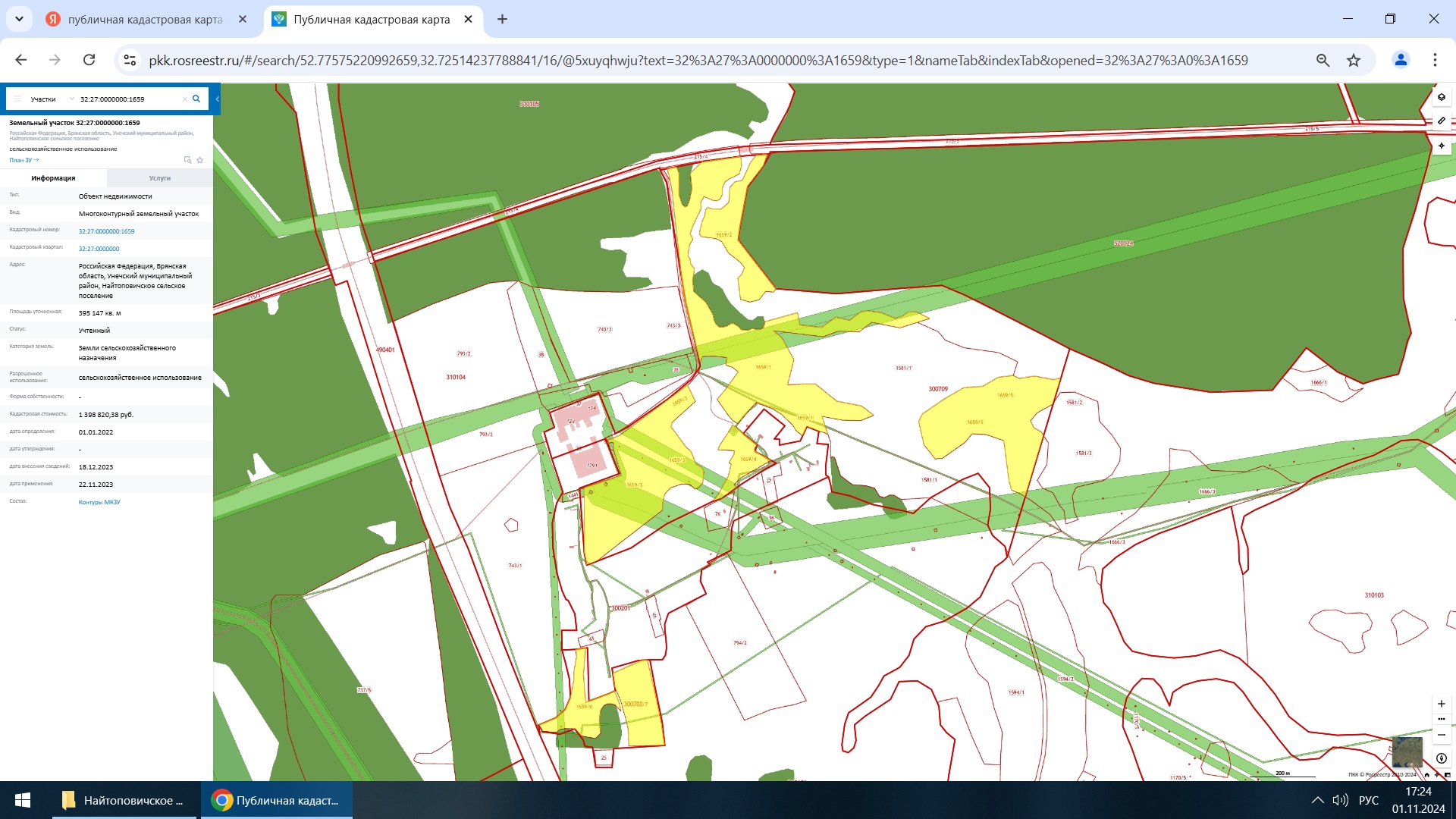Image resolution: width=1456 pixels, height=819 pixels.
Task: Open the tab search dropdown in Chrome
Action: pos(19,19)
